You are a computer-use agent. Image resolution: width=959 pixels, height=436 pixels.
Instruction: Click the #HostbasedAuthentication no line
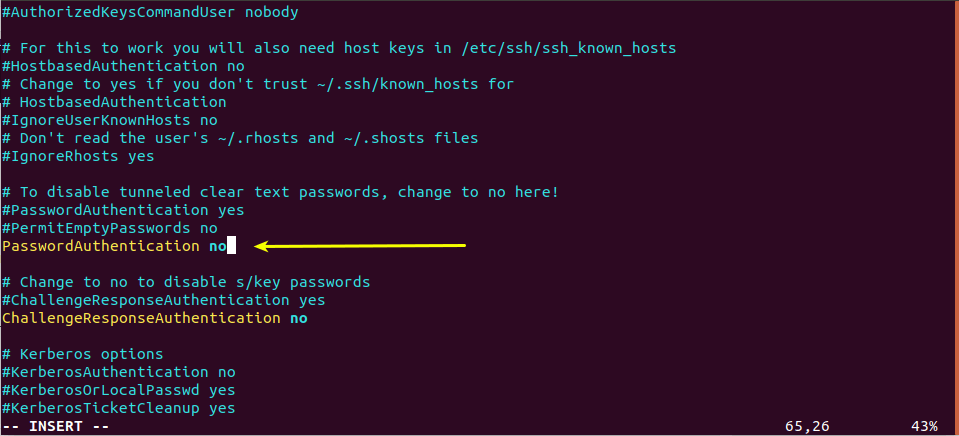coord(123,66)
